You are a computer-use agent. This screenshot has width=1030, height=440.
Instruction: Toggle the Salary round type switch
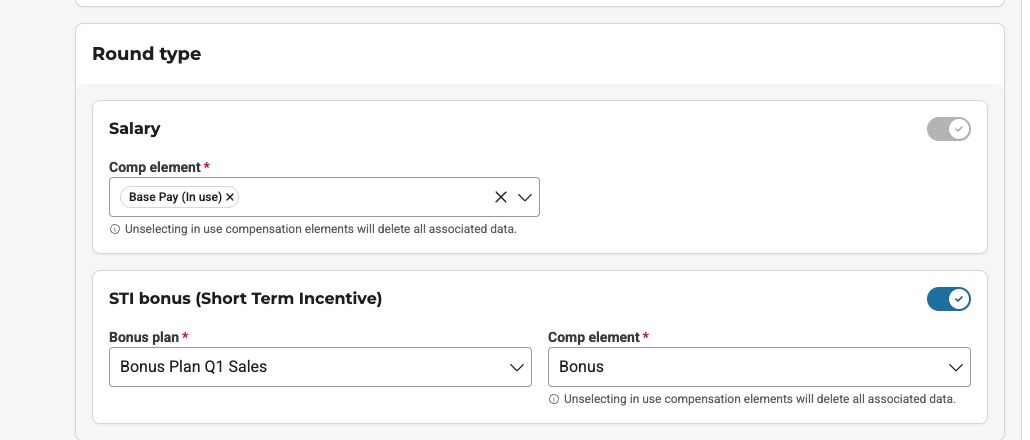[949, 129]
